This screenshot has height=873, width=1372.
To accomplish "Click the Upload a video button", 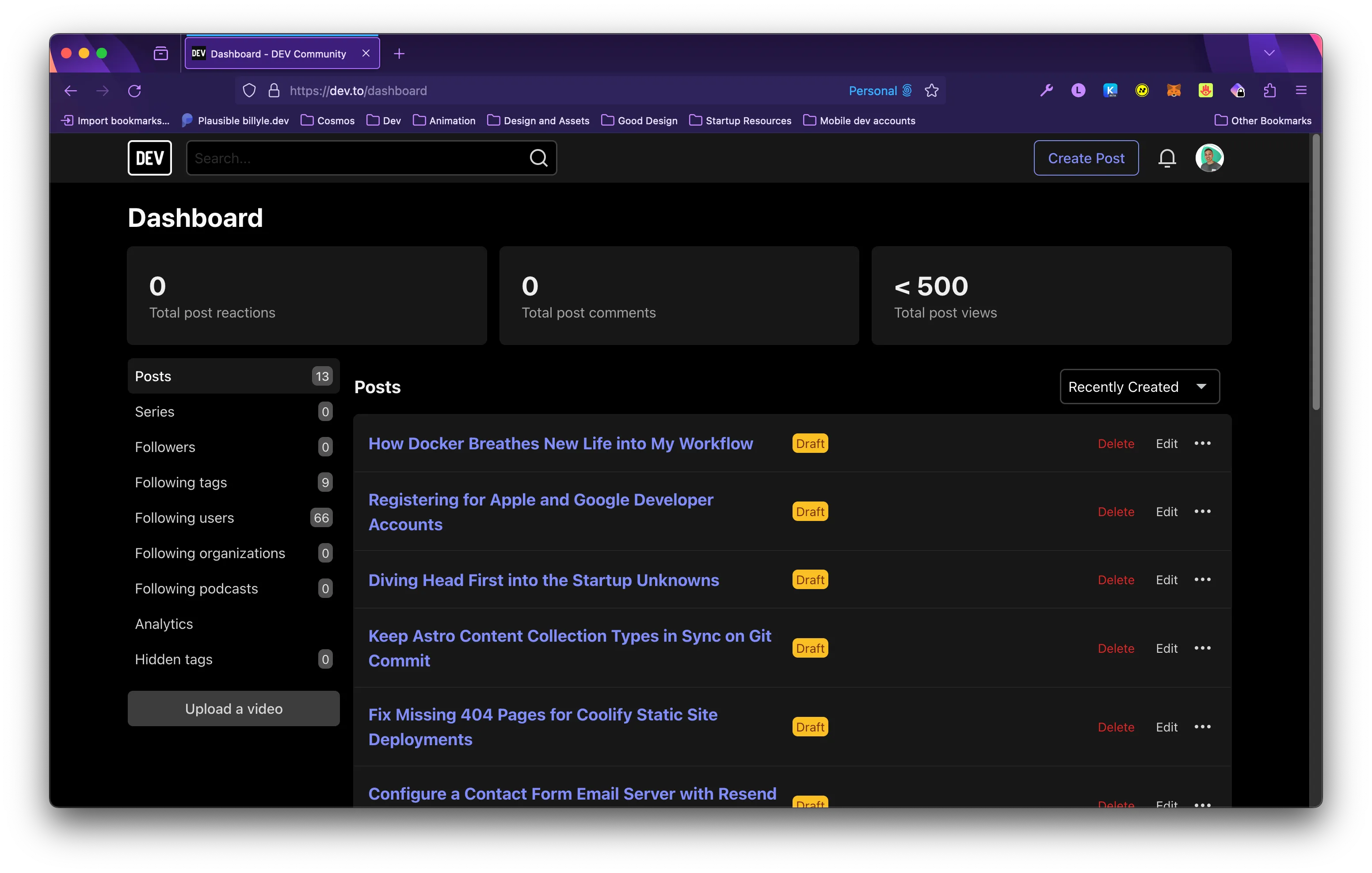I will coord(234,708).
